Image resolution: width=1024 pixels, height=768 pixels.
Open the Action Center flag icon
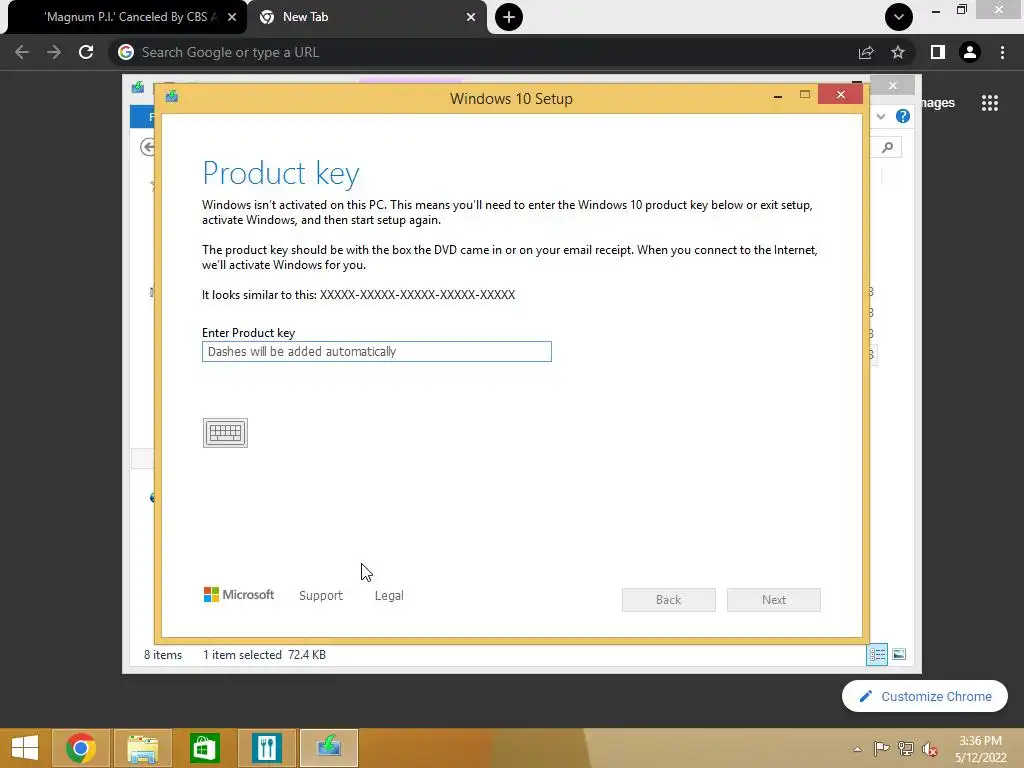(881, 749)
